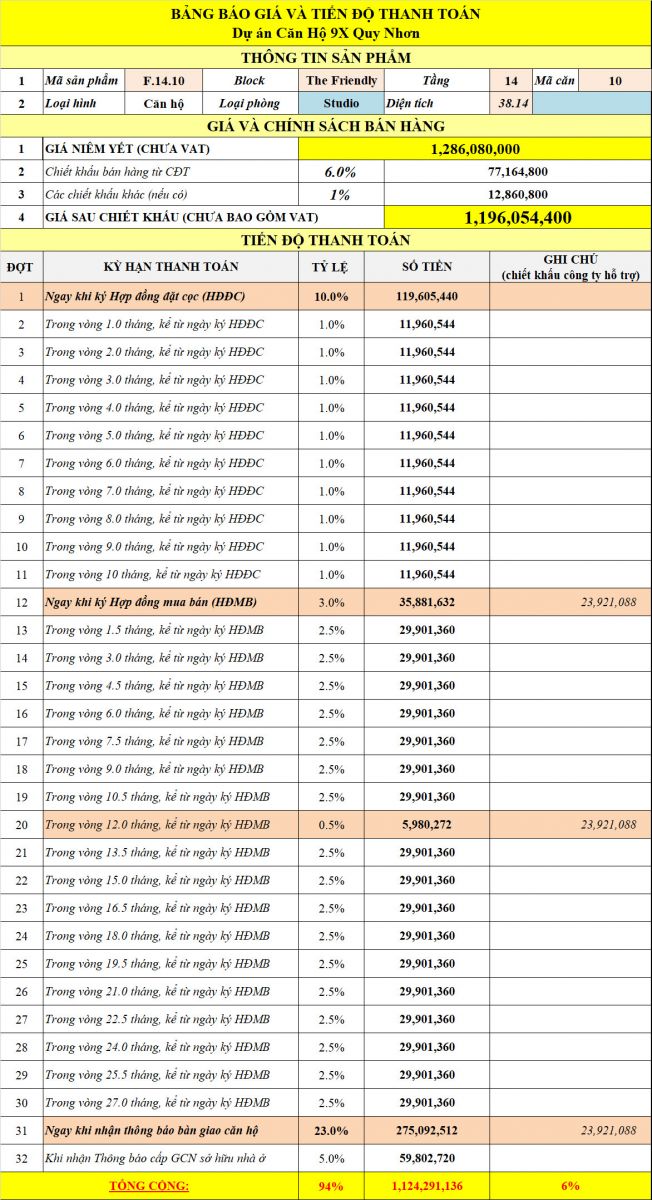Image resolution: width=652 pixels, height=1200 pixels.
Task: Select the 35,881,632 amount cell
Action: (x=427, y=603)
